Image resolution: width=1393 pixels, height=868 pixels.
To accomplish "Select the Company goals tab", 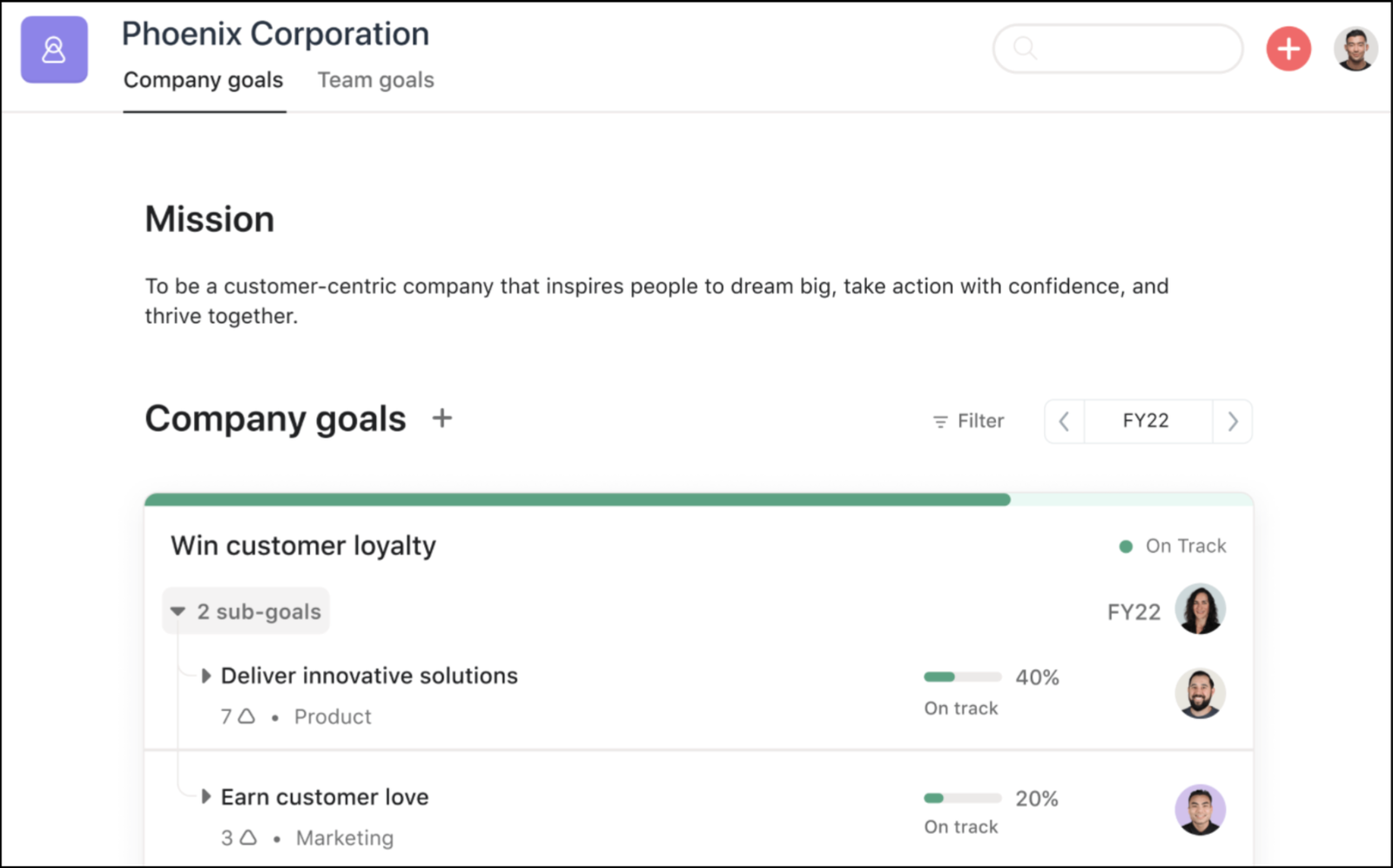I will coord(203,80).
